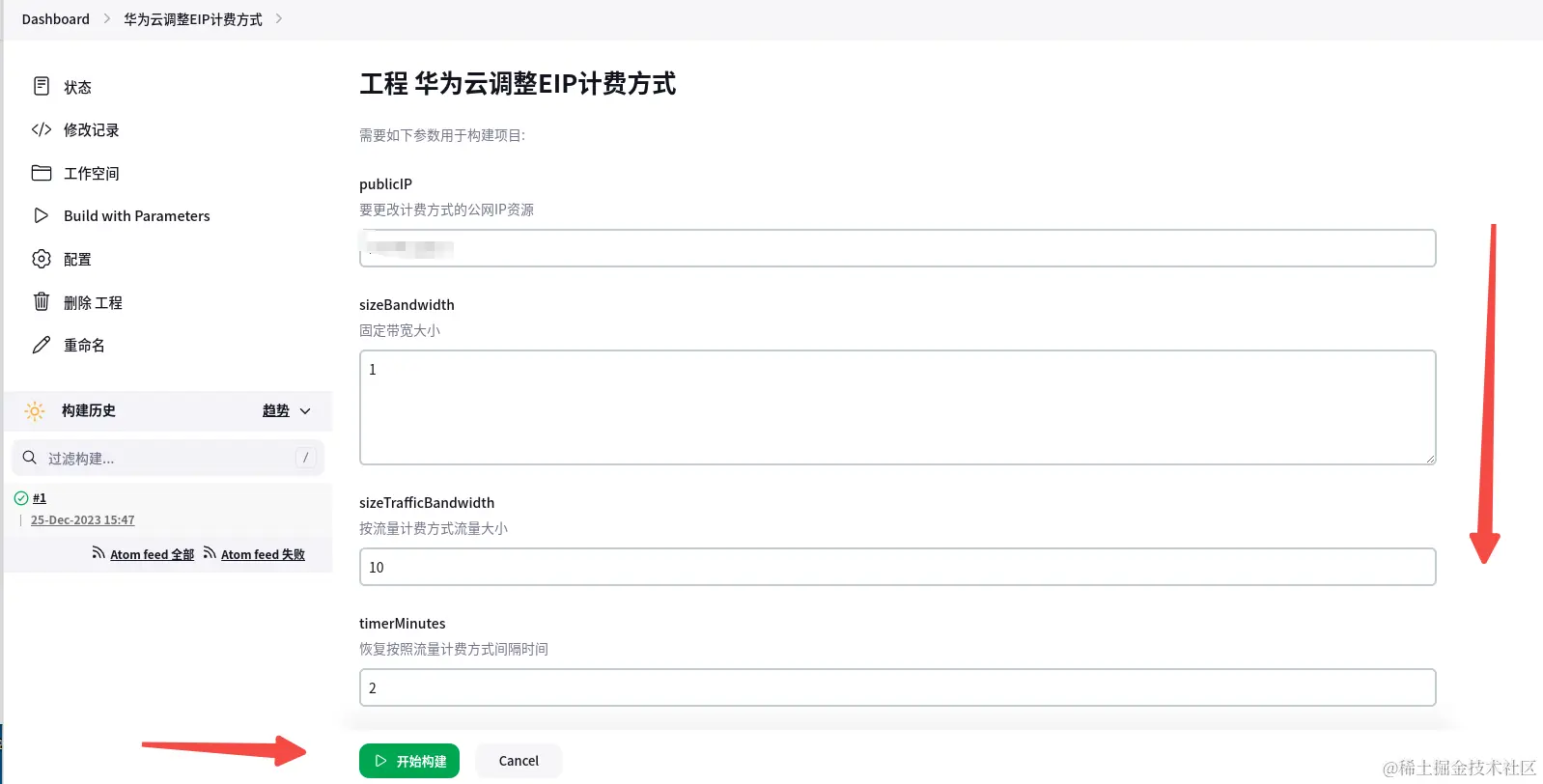1543x784 pixels.
Task: Click the 重命名 pencil icon
Action: [42, 345]
